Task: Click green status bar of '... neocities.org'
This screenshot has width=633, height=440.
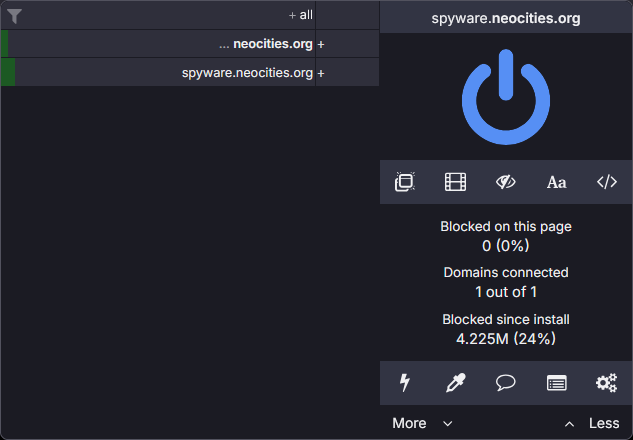Action: click(x=4, y=44)
